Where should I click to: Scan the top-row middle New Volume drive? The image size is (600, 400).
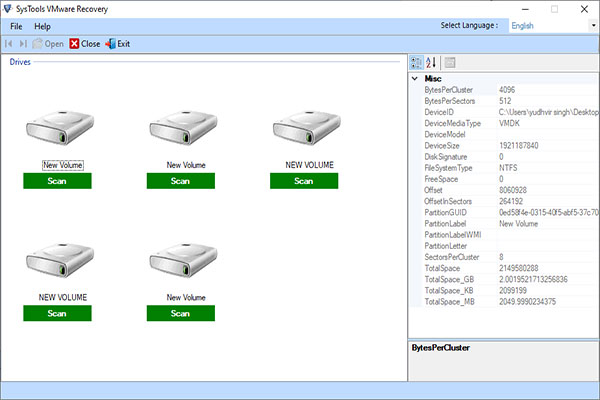pyautogui.click(x=181, y=181)
